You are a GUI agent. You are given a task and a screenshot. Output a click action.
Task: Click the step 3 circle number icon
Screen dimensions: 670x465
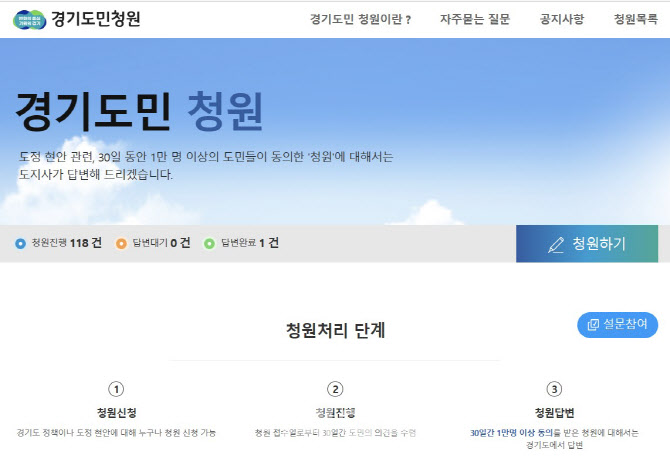pyautogui.click(x=554, y=389)
